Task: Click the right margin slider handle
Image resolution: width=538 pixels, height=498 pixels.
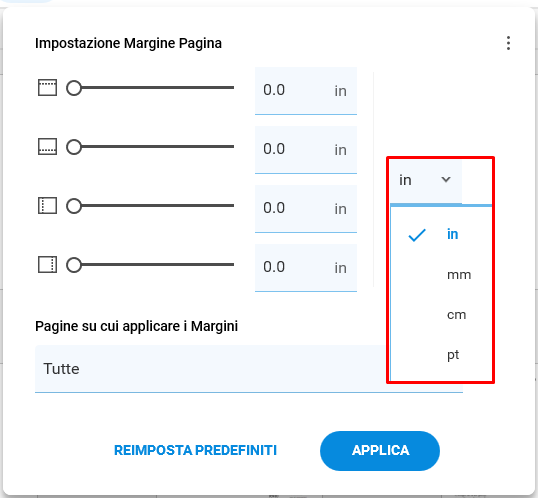Action: [x=74, y=265]
